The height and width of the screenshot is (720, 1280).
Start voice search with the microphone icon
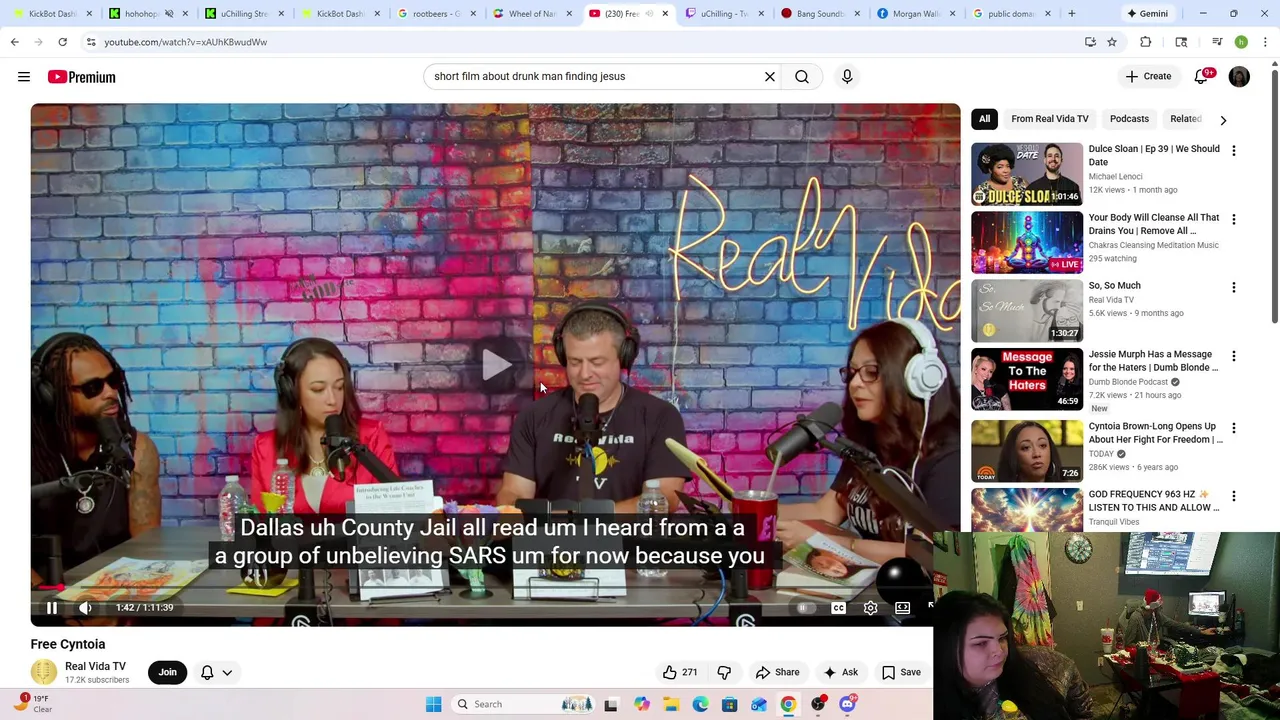(847, 76)
